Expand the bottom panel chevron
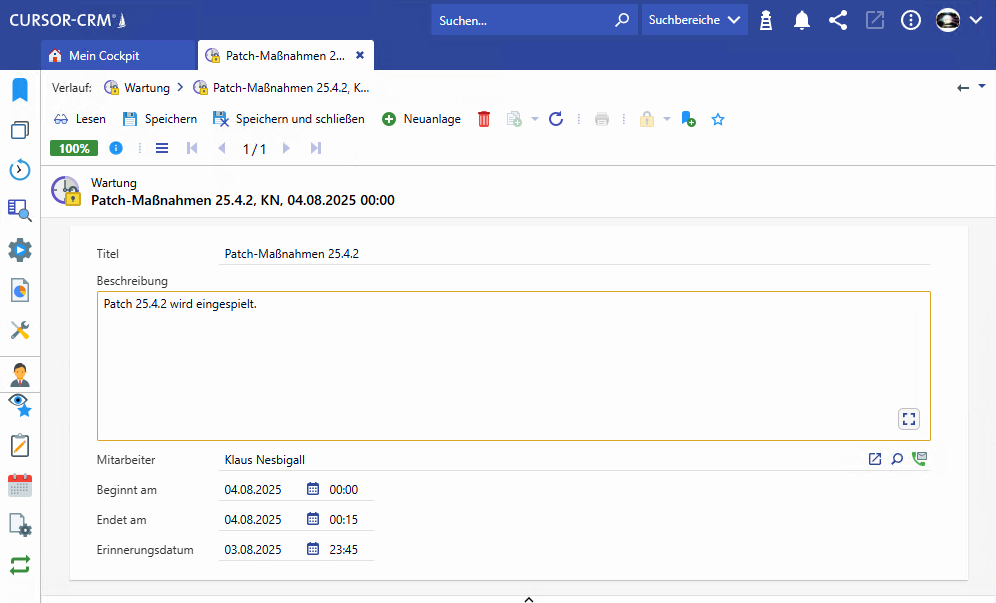This screenshot has height=603, width=996. click(529, 599)
